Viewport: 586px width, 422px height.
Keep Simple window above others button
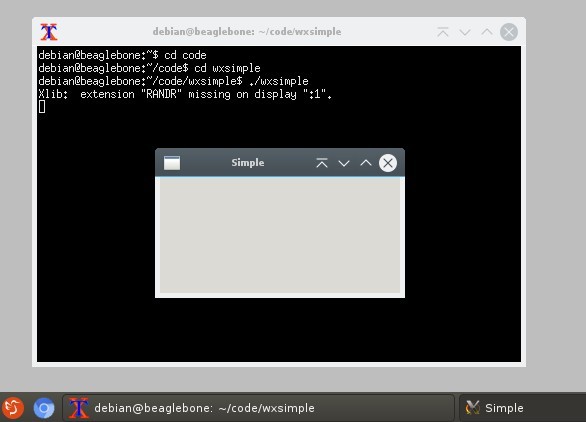(x=322, y=163)
